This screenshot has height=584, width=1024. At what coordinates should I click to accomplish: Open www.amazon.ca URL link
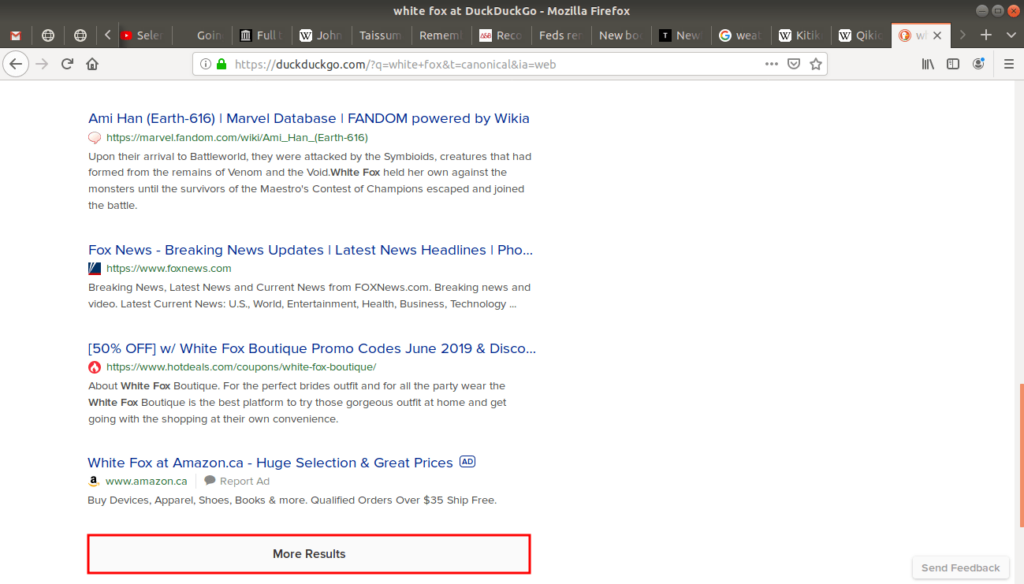[146, 481]
